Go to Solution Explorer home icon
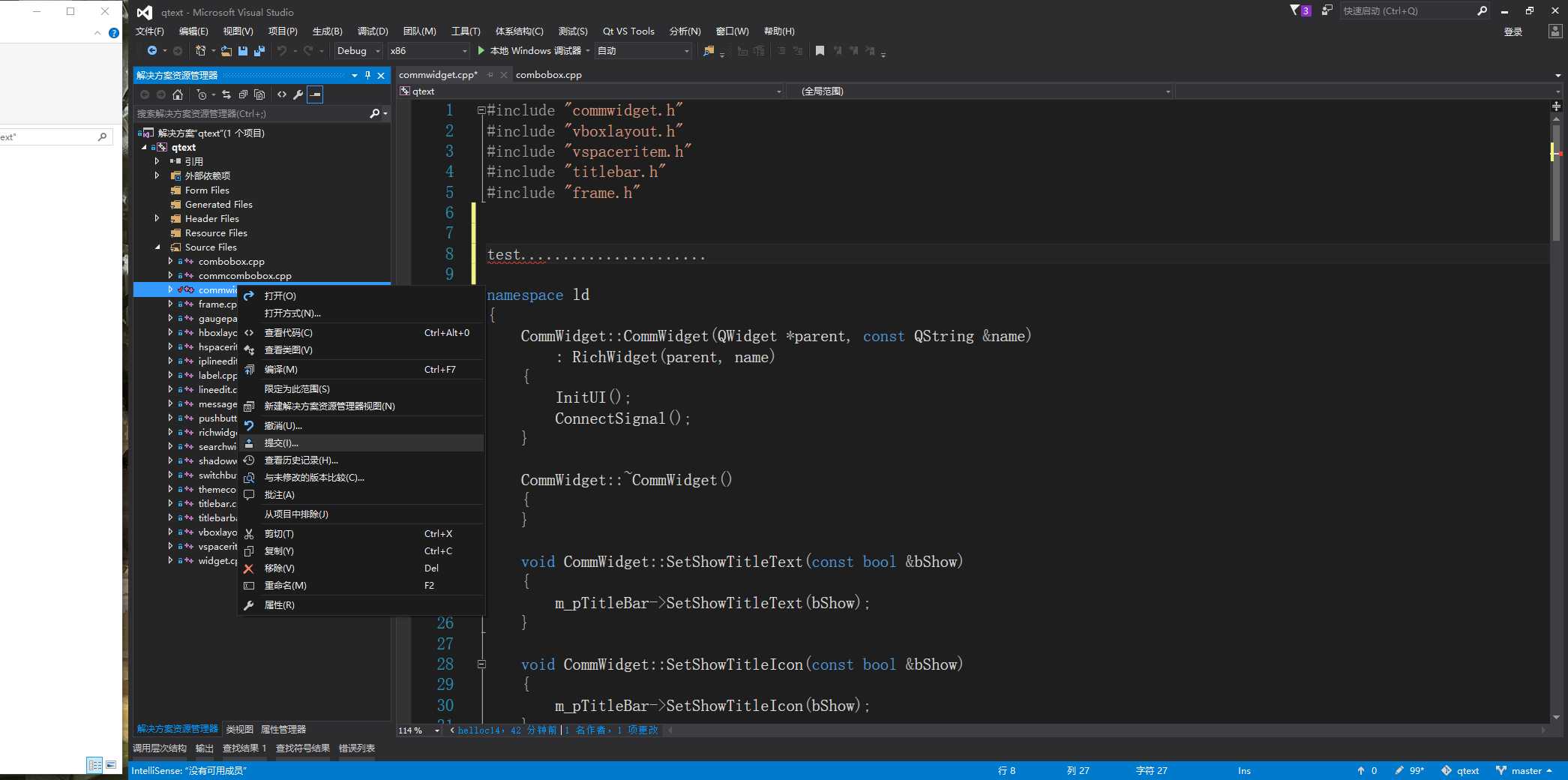Viewport: 1568px width, 780px height. (178, 94)
